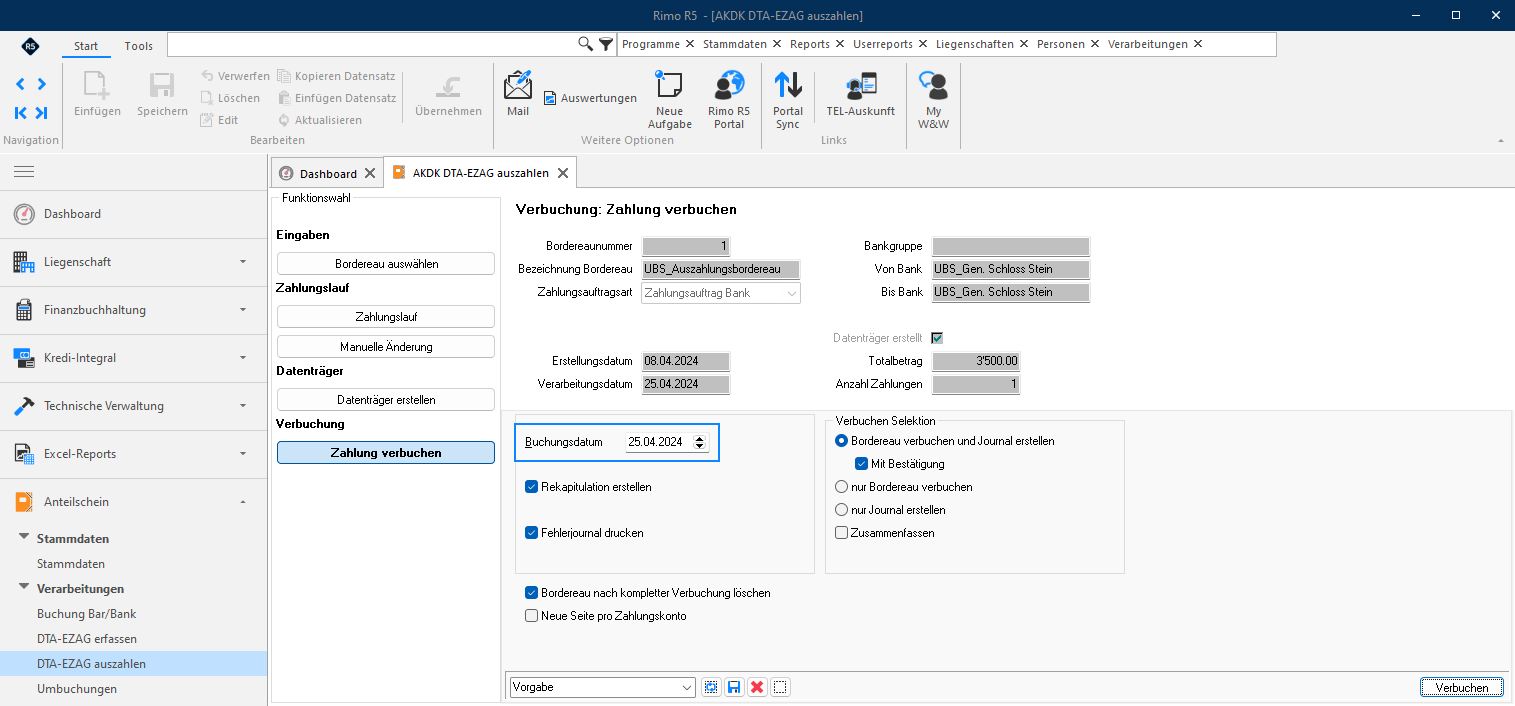
Task: Go to the previous record arrow
Action: (x=21, y=84)
